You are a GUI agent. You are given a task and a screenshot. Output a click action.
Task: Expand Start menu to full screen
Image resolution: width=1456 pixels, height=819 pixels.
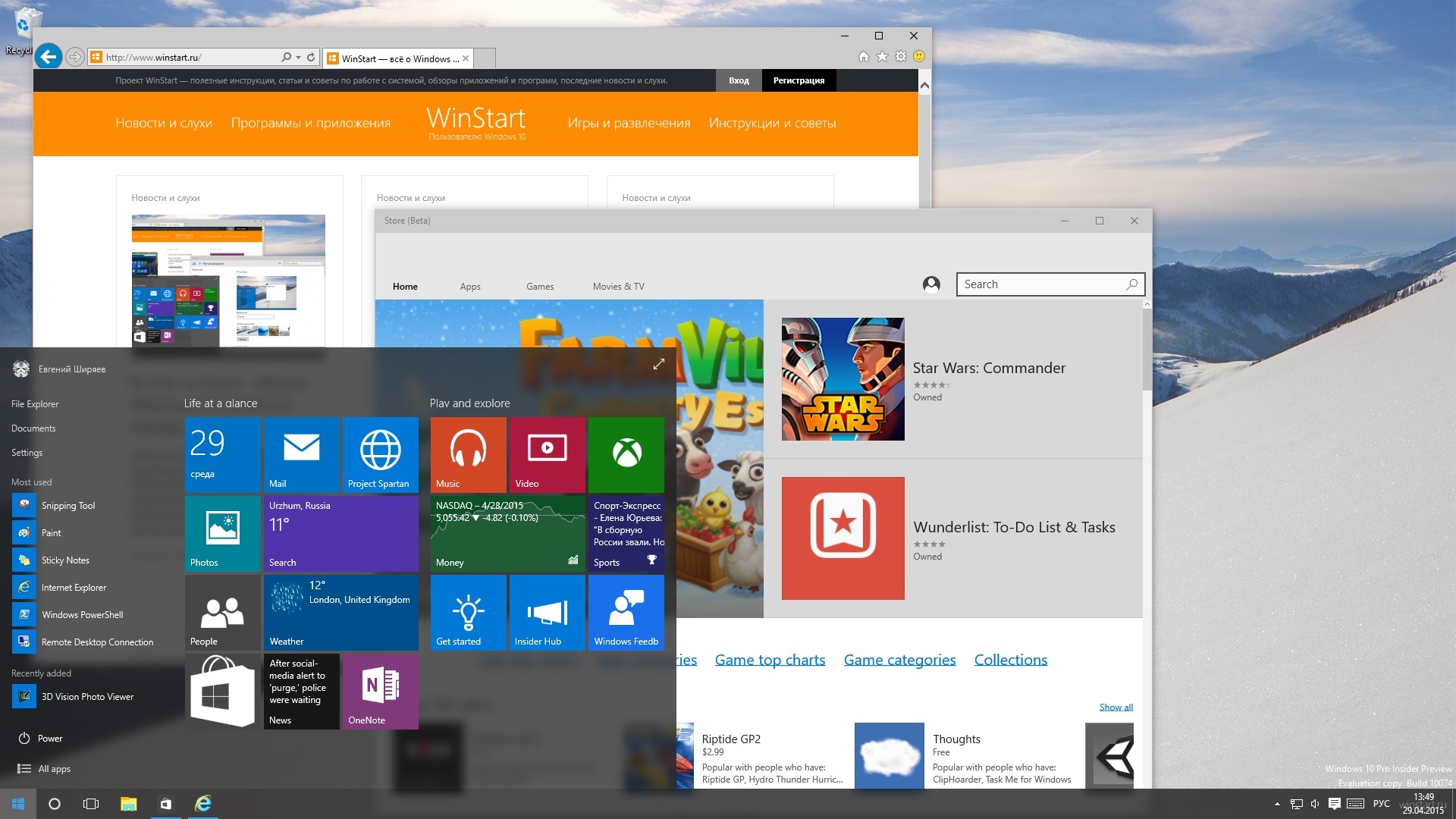coord(658,364)
